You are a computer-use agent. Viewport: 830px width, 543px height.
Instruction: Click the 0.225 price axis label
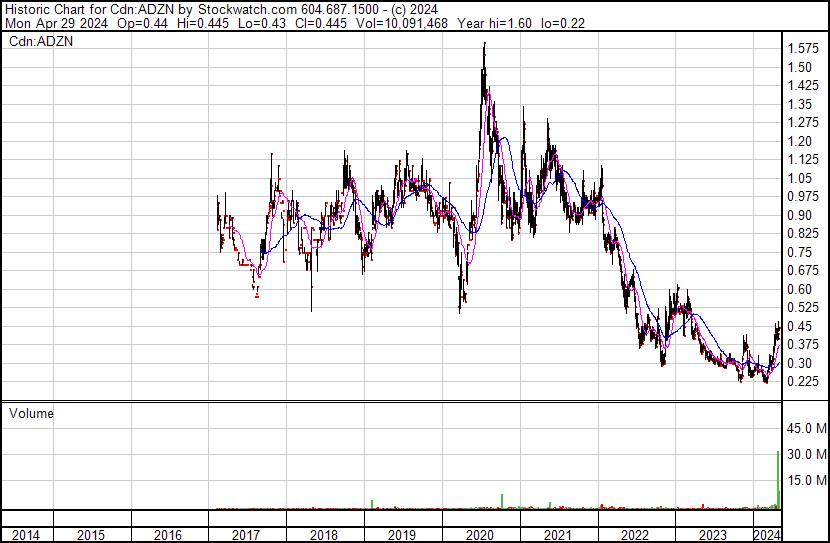(803, 382)
